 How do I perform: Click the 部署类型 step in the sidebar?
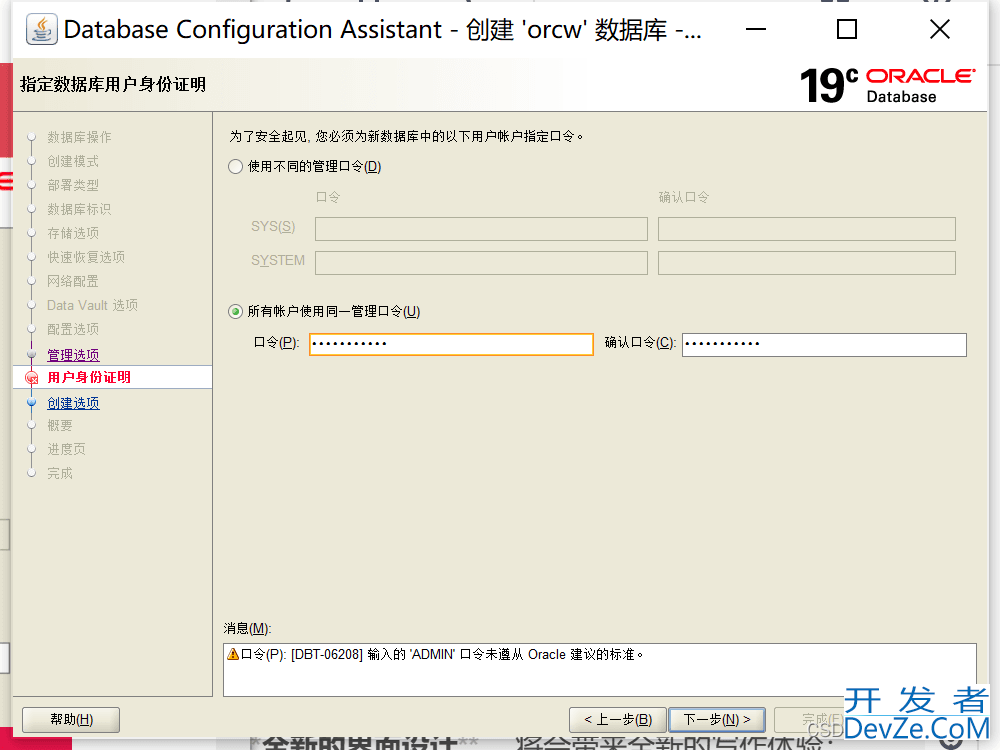tap(73, 185)
